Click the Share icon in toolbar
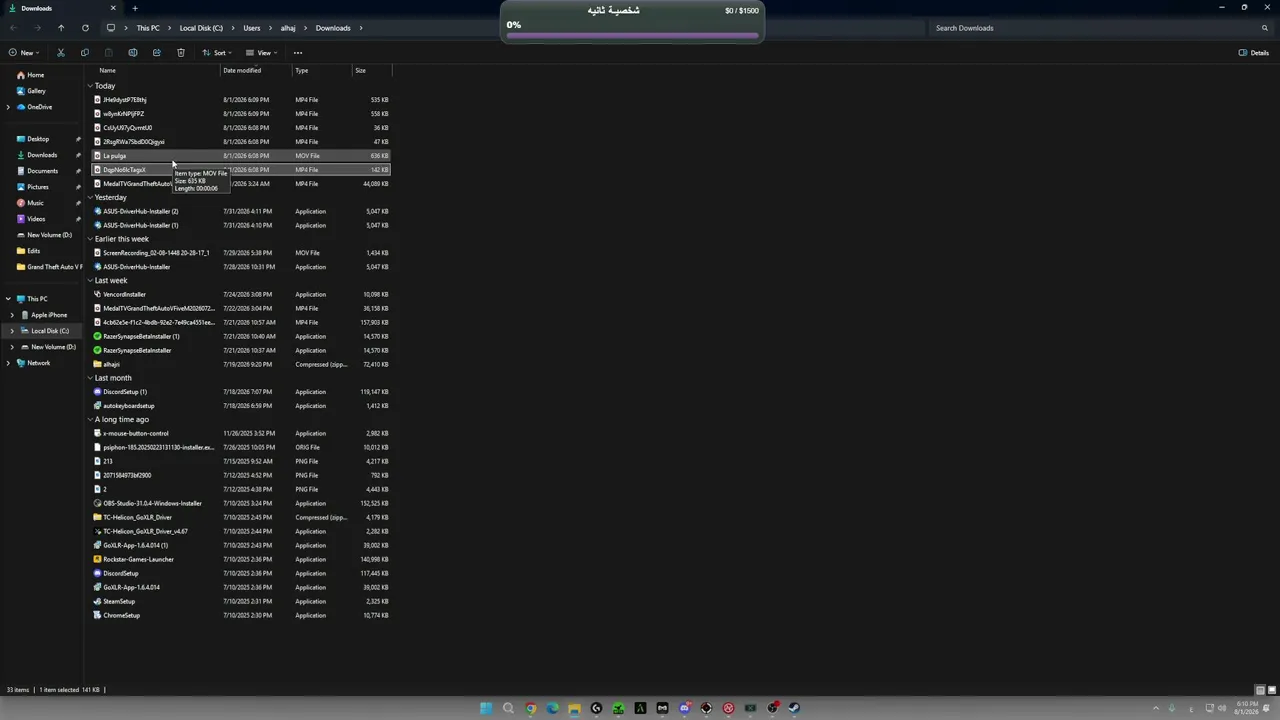 [157, 53]
